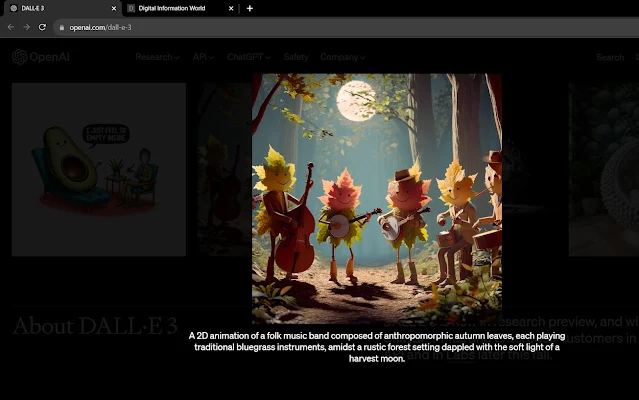Image resolution: width=639 pixels, height=400 pixels.
Task: Click the OpenAI logo
Action: (41, 57)
